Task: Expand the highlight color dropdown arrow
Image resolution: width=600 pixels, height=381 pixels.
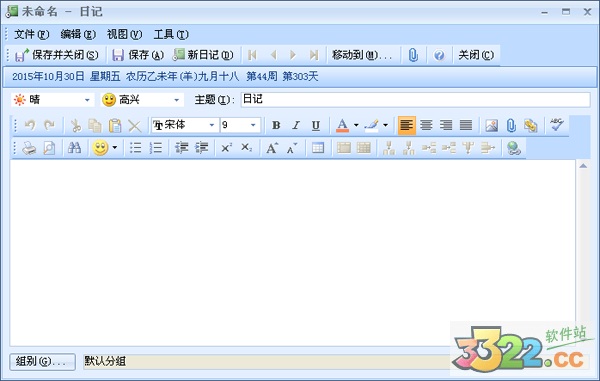Action: click(385, 125)
